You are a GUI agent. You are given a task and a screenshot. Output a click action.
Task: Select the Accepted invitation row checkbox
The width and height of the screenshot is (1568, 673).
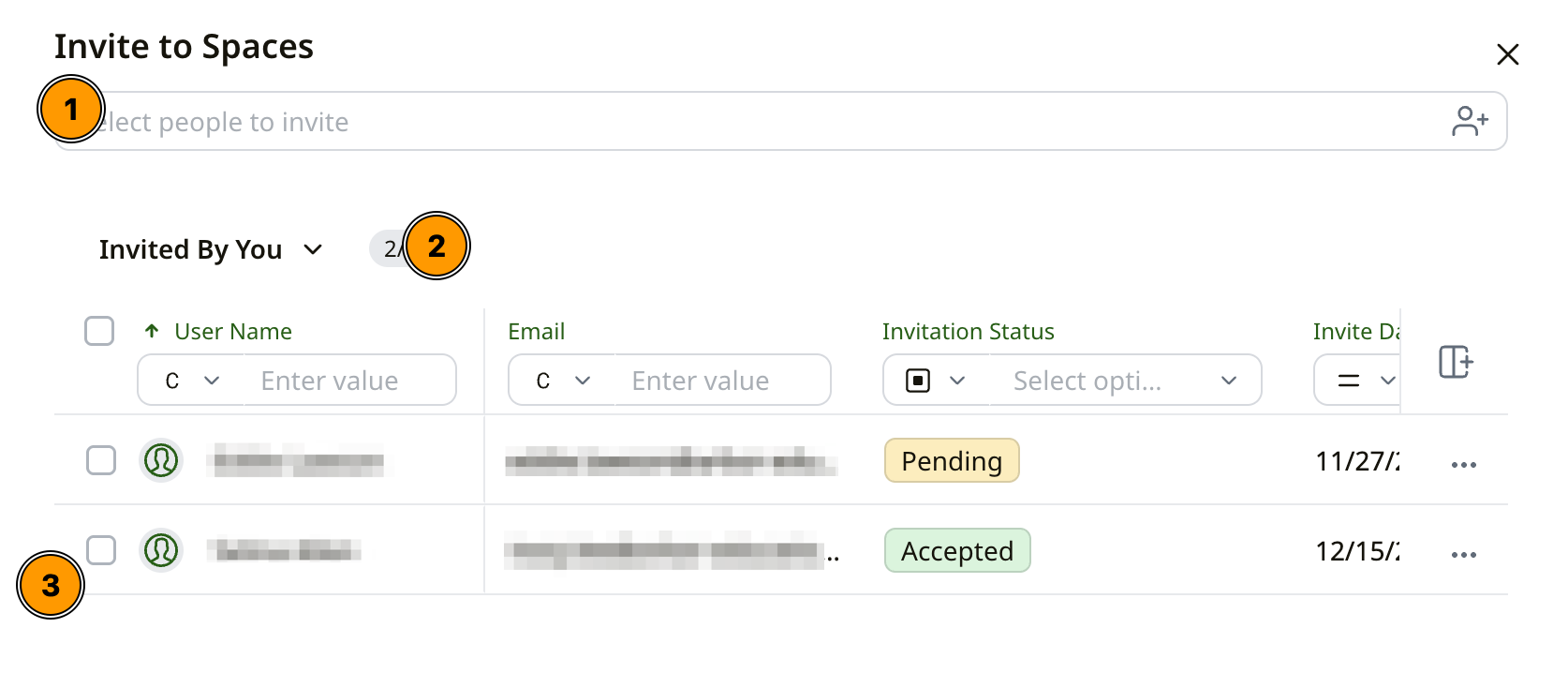pyautogui.click(x=101, y=550)
